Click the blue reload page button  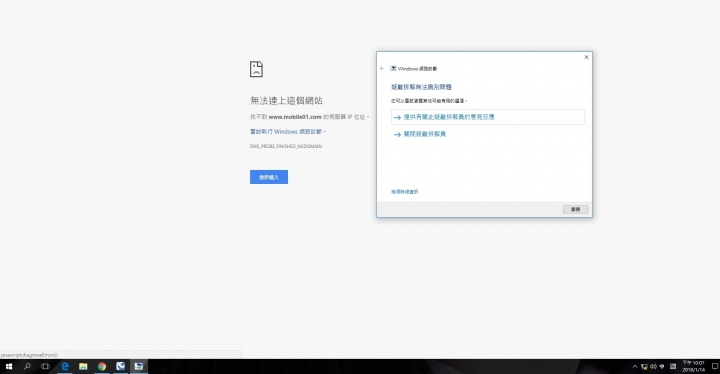click(269, 177)
